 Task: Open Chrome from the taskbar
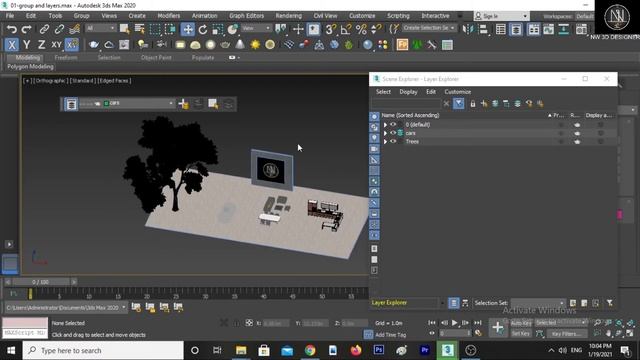point(310,350)
